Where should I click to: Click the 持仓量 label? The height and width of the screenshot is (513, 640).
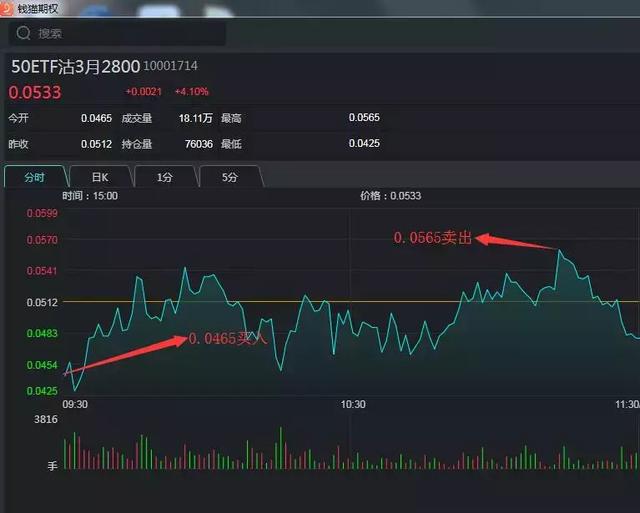point(137,144)
